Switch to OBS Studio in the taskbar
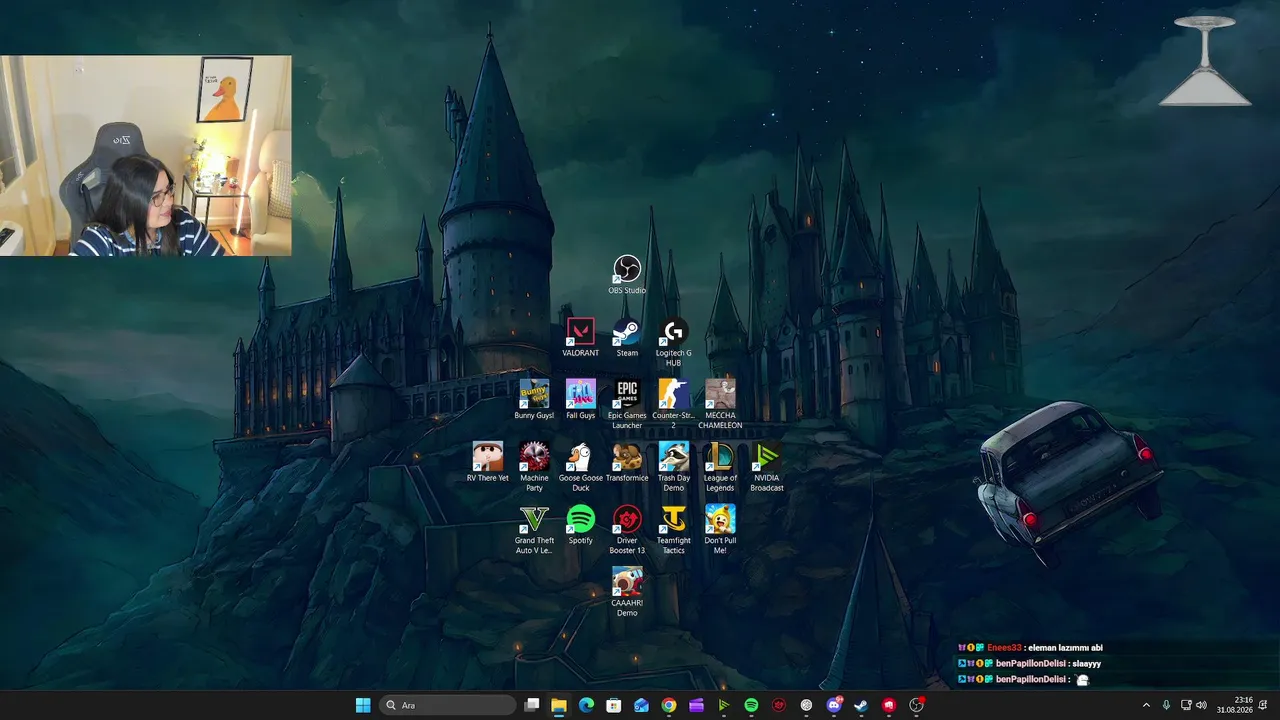 (916, 705)
